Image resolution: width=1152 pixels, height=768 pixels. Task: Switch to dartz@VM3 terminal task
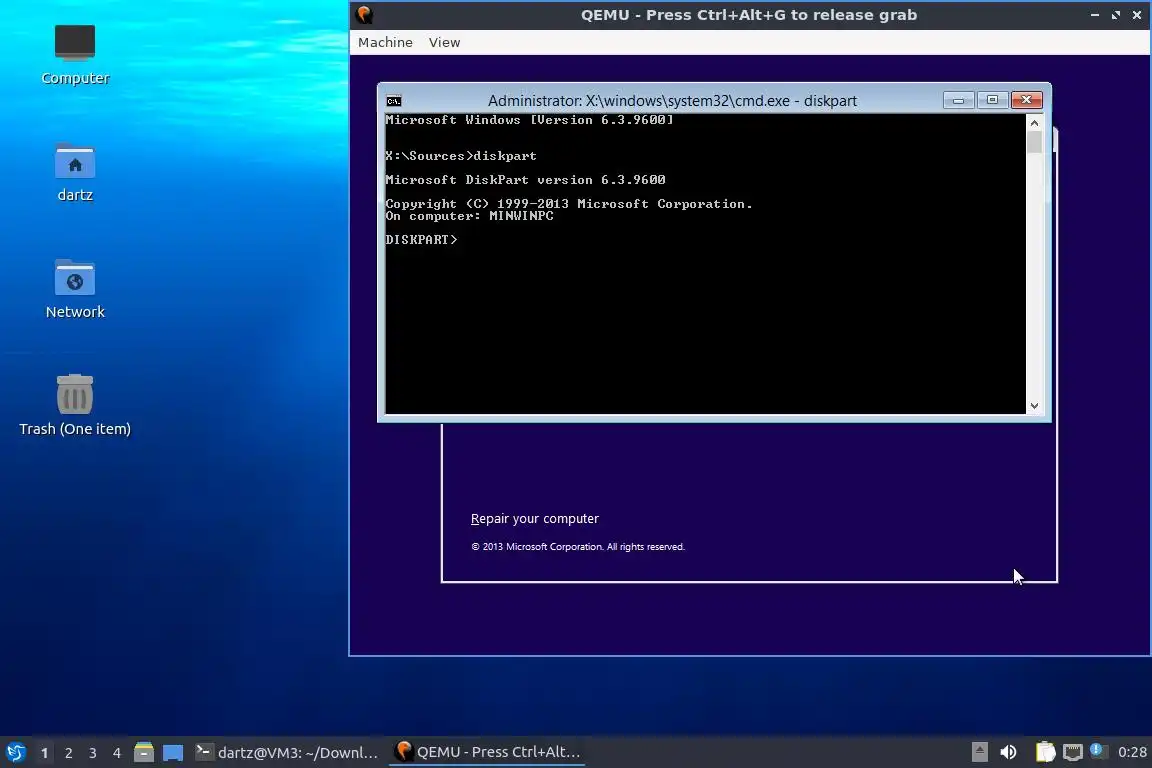coord(287,753)
